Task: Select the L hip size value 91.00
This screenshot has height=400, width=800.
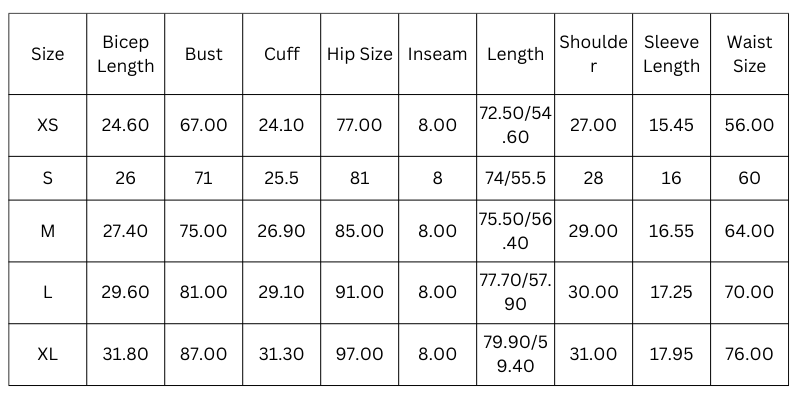Action: click(x=360, y=292)
